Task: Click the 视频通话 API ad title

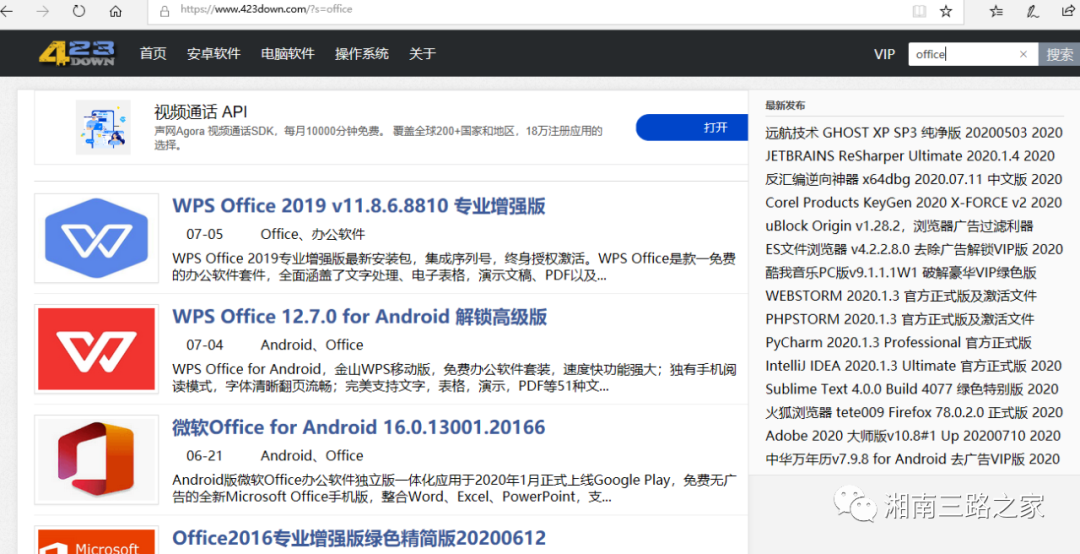Action: coord(200,112)
